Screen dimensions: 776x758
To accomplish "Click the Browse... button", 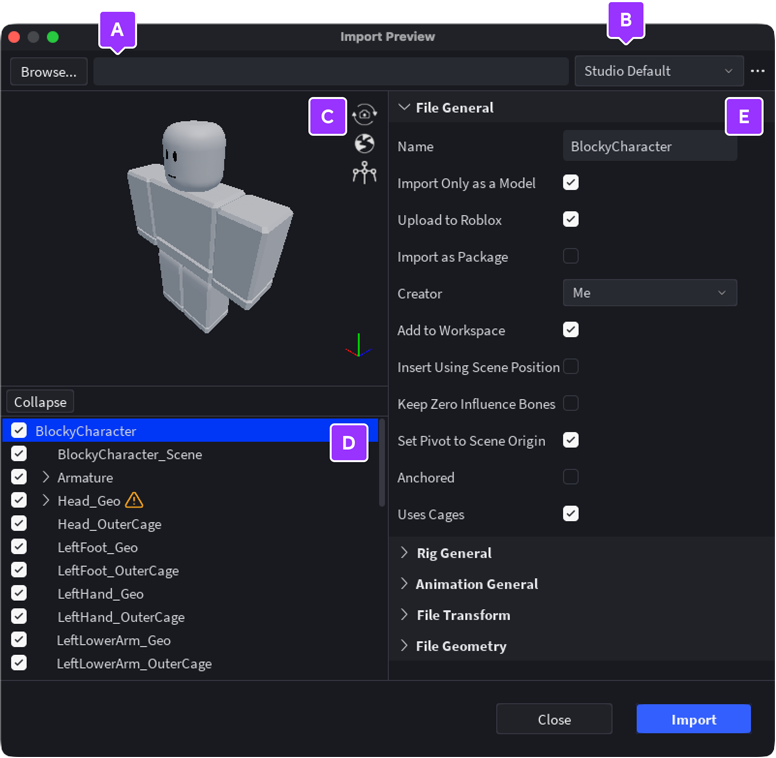I will 49,72.
